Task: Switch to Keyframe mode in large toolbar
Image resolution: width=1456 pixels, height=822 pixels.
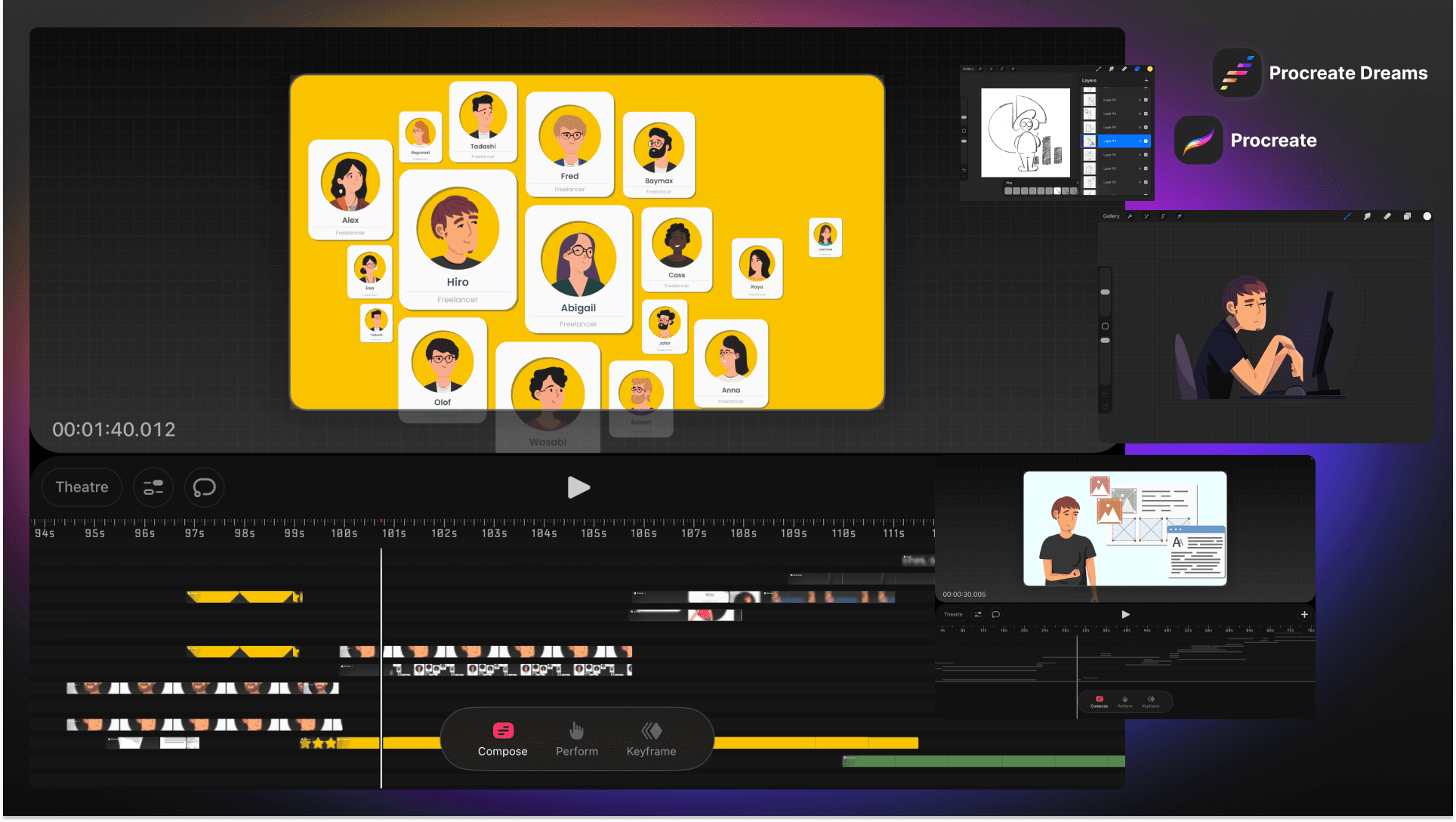Action: pos(651,739)
